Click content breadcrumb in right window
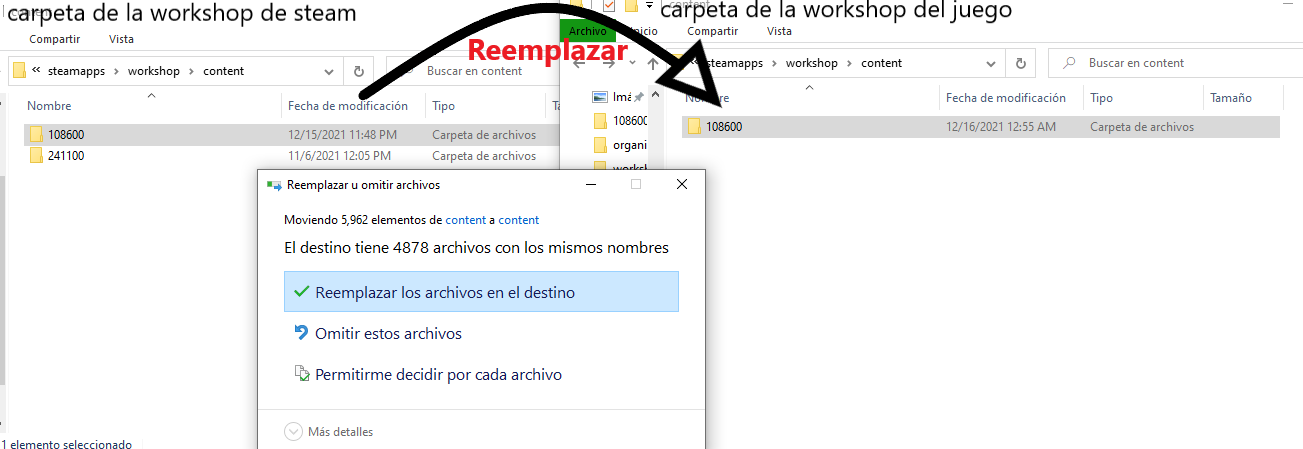This screenshot has width=1303, height=449. coord(881,63)
